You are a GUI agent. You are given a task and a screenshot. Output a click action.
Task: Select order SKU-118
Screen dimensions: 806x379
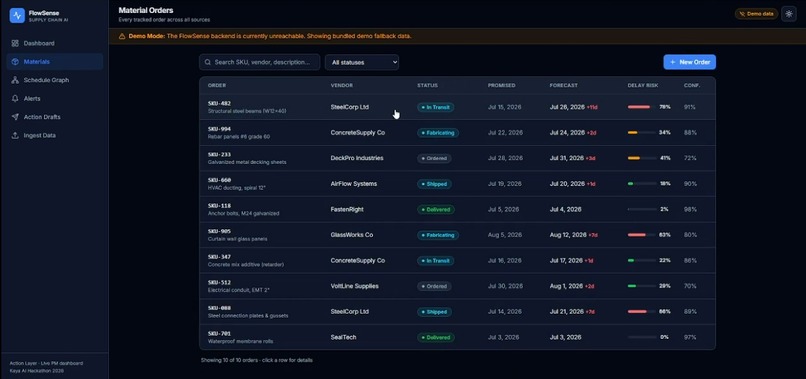[457, 209]
